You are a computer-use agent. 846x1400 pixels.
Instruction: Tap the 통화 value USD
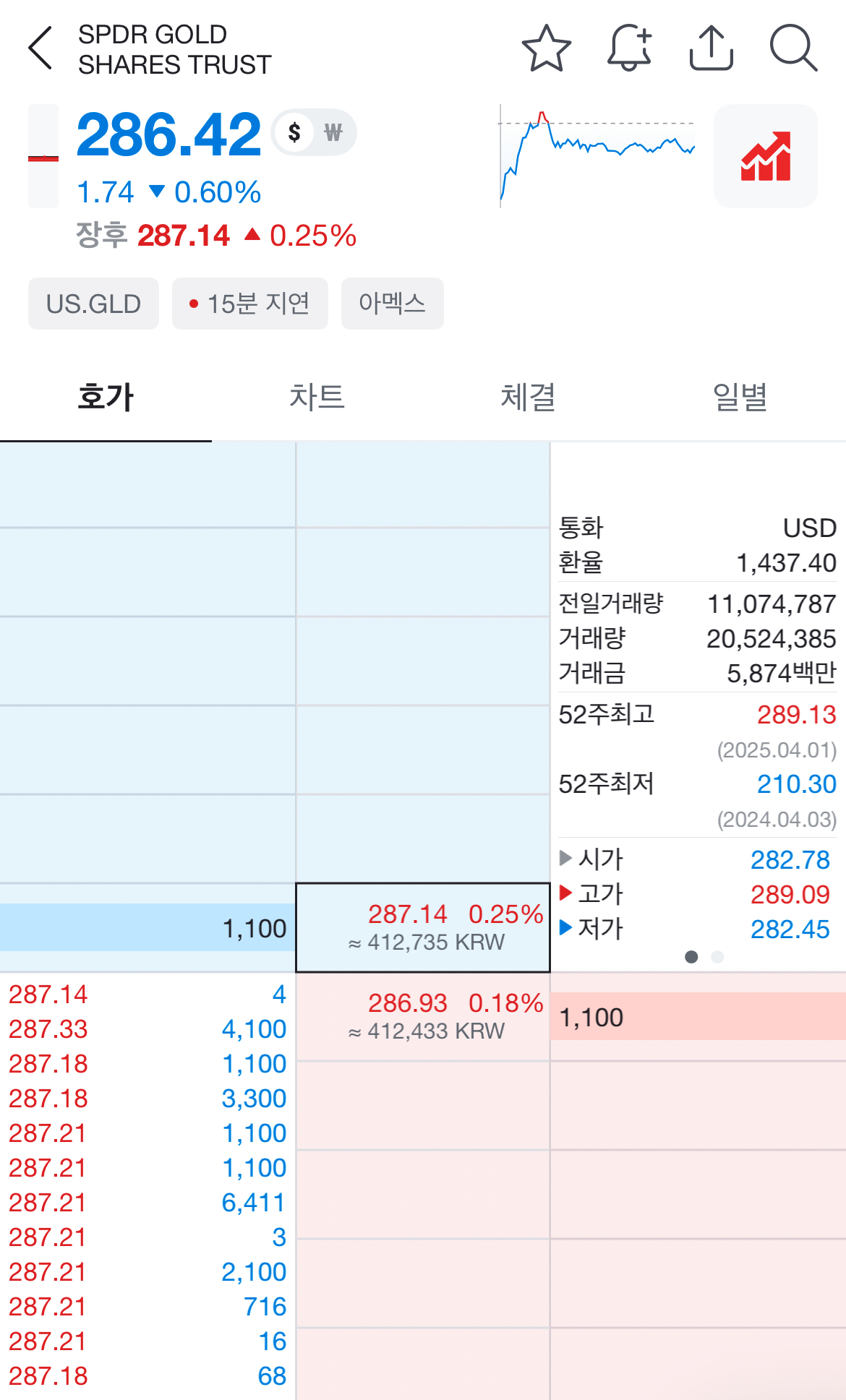pyautogui.click(x=810, y=528)
